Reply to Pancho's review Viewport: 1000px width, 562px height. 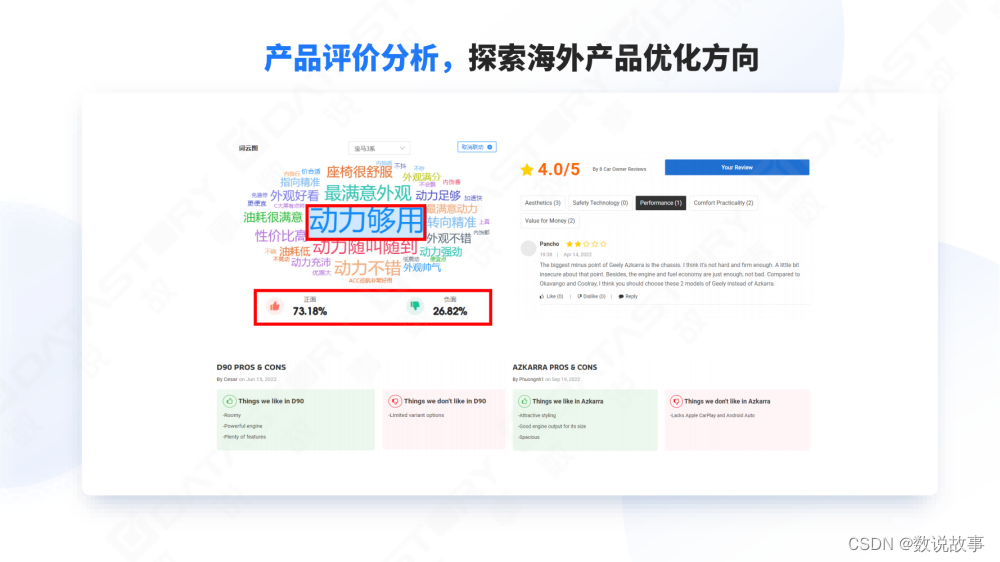[x=628, y=297]
